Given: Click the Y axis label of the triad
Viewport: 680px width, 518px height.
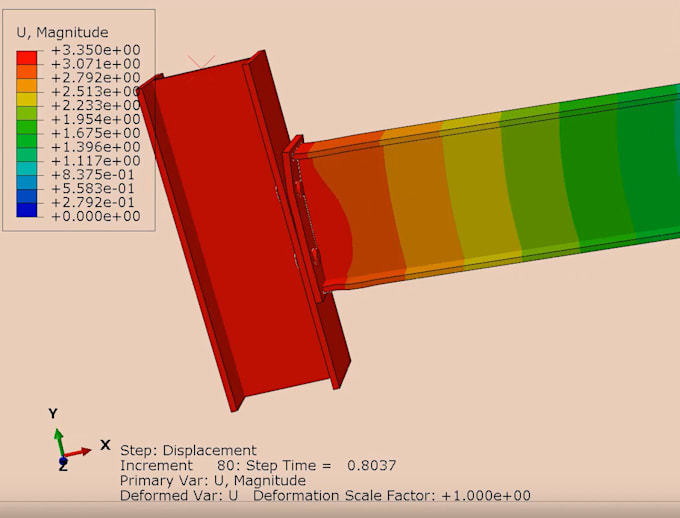Looking at the screenshot, I should pos(53,413).
